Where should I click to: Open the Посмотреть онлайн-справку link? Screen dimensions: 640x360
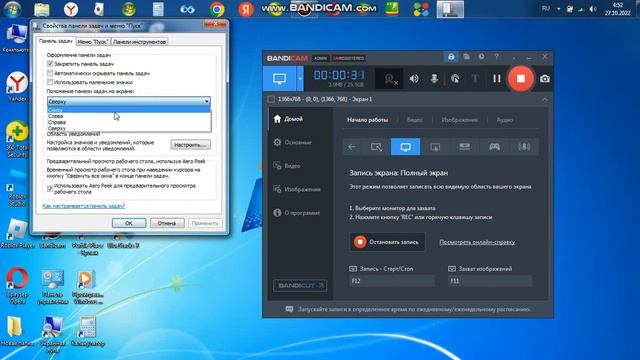click(477, 242)
